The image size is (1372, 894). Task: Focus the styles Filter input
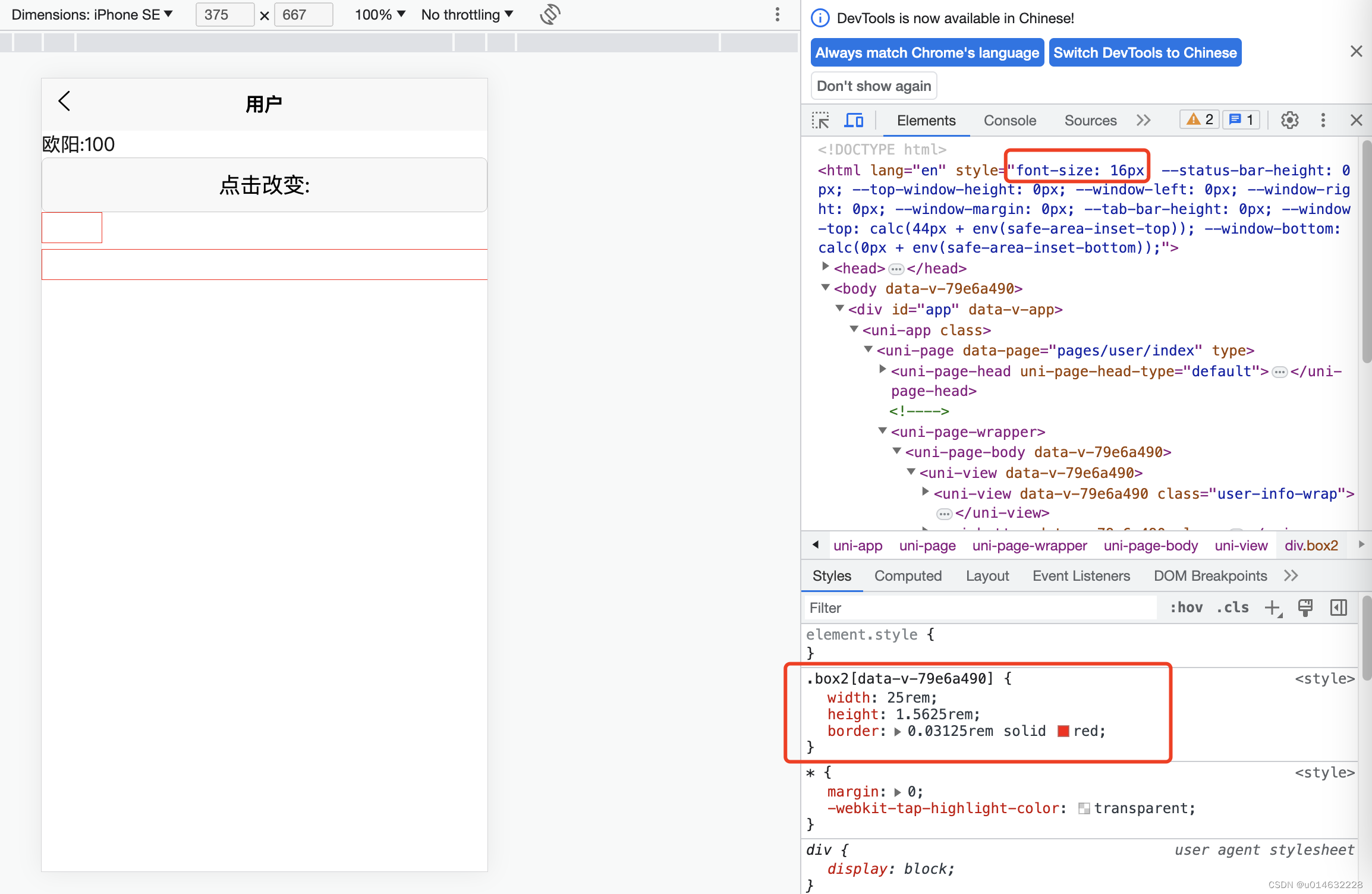pos(980,608)
